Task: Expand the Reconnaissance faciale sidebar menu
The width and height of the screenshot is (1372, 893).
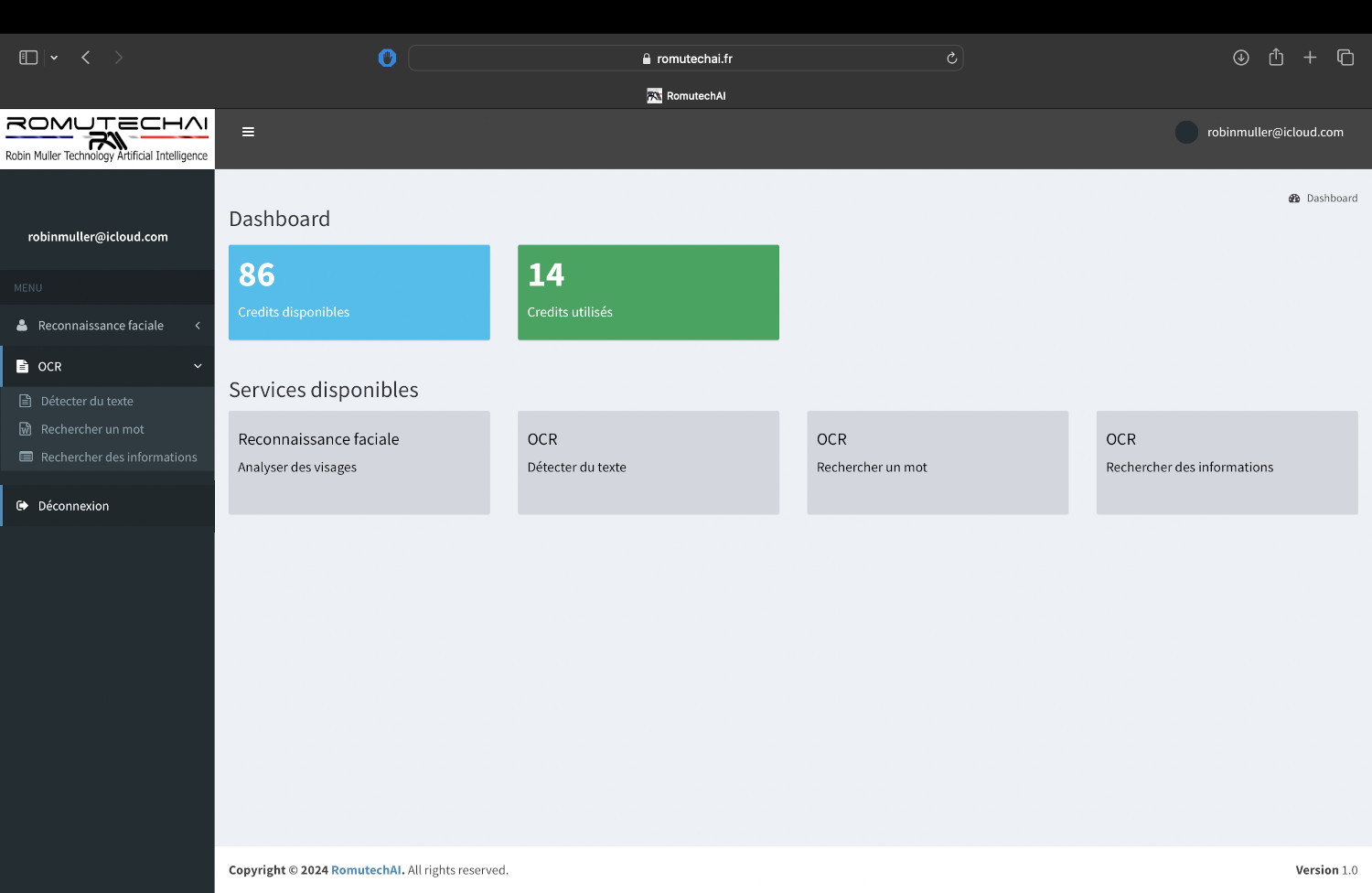Action: pyautogui.click(x=107, y=326)
